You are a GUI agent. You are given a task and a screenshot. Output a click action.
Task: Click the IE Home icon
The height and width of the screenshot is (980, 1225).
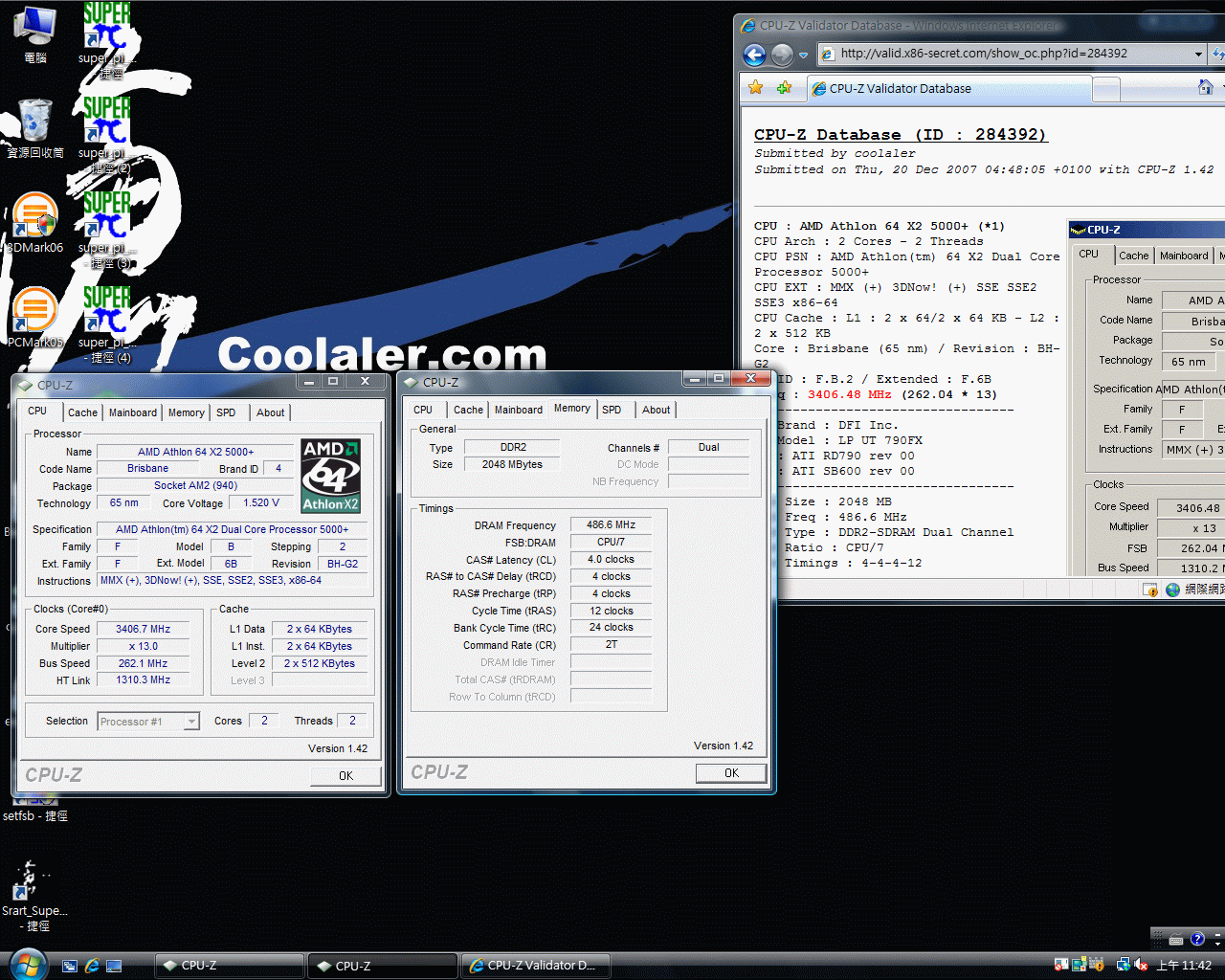point(1206,88)
